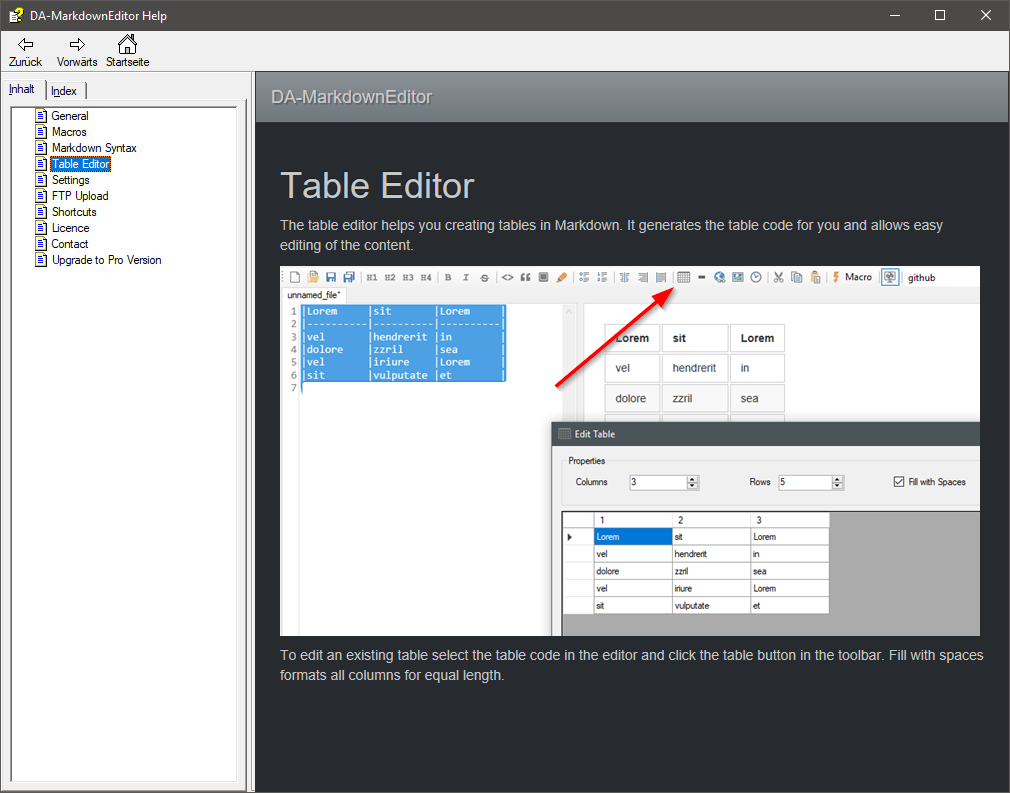
Task: Click the page icon beside Licence
Action: point(41,228)
